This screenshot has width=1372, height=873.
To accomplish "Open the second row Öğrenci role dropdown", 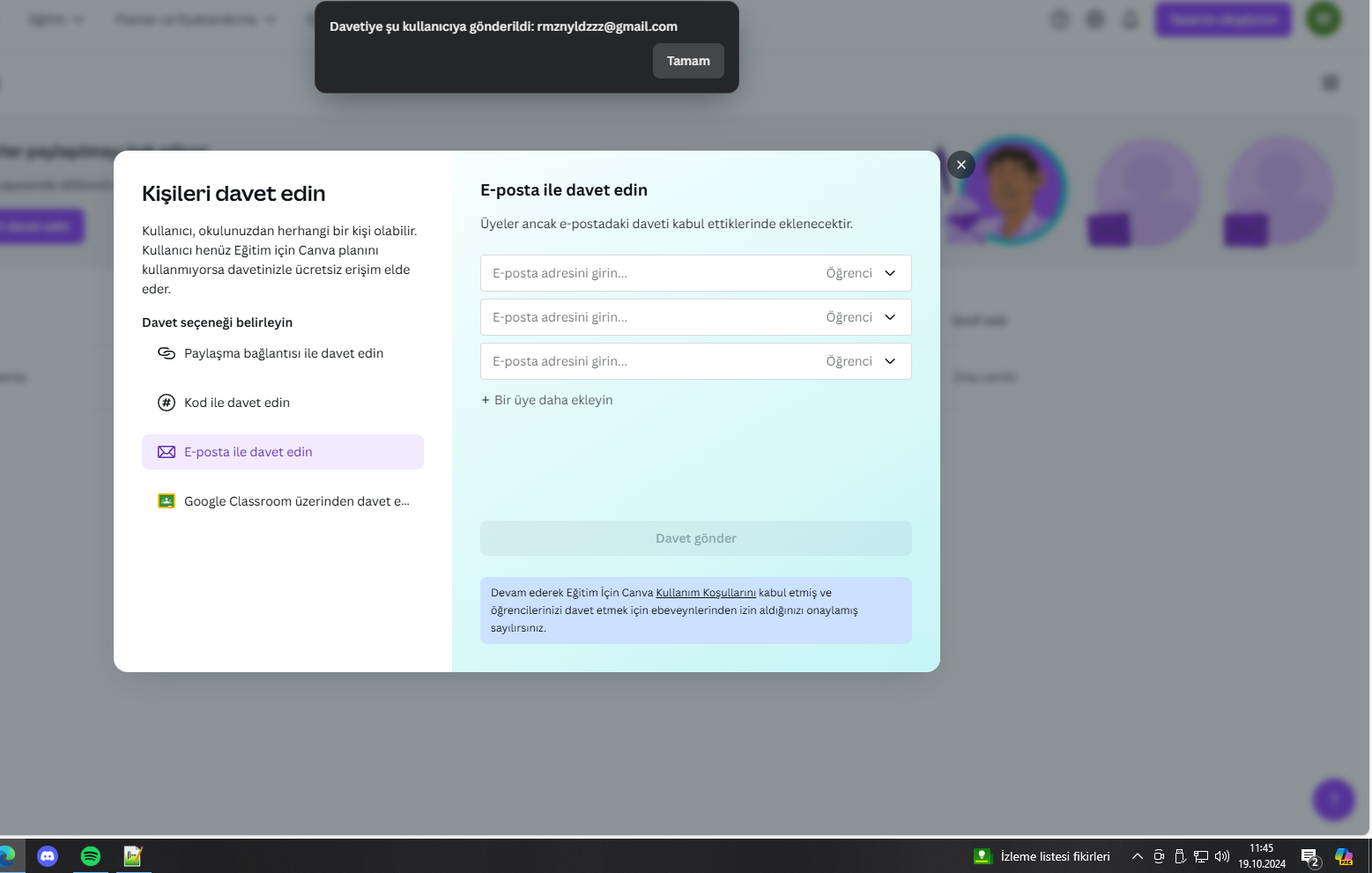I will click(861, 317).
